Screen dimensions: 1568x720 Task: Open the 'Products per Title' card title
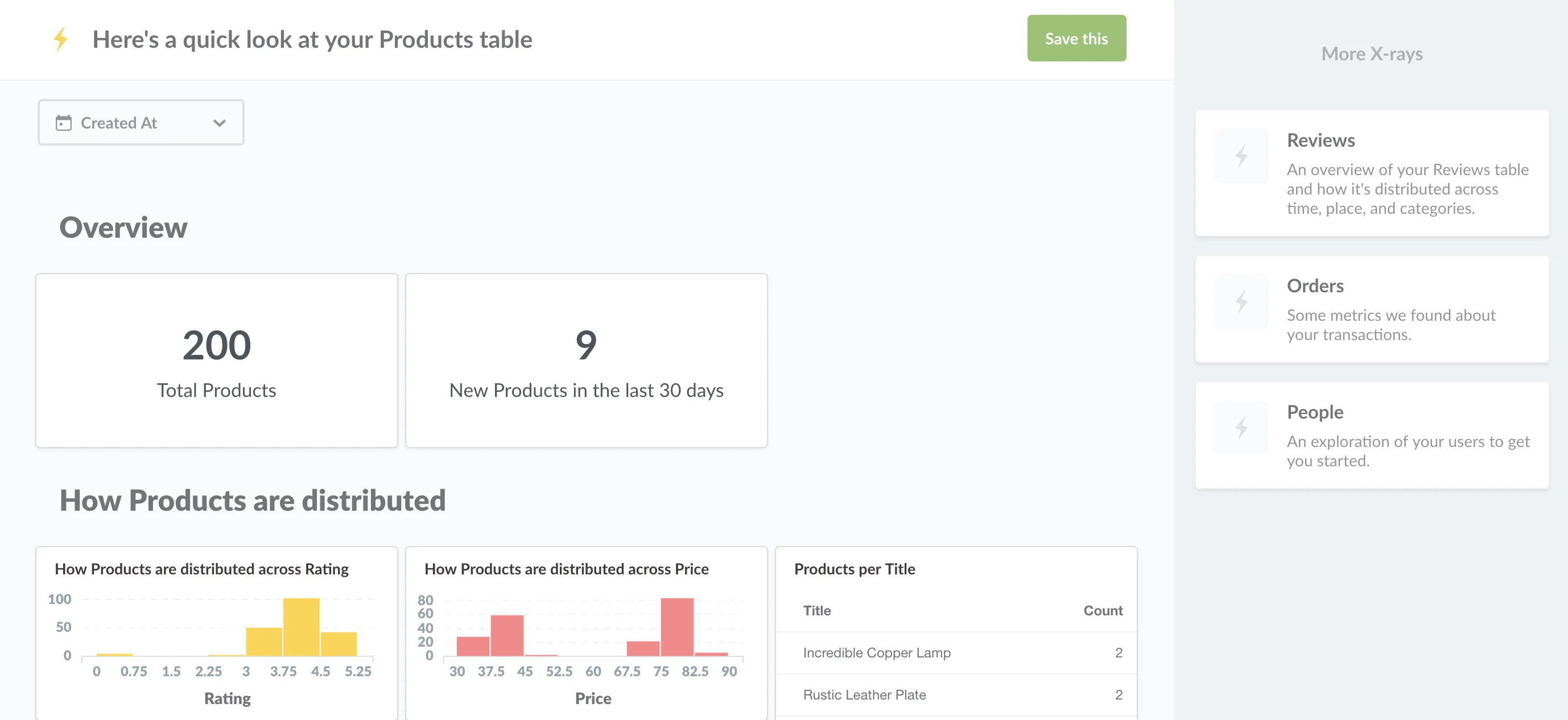855,569
